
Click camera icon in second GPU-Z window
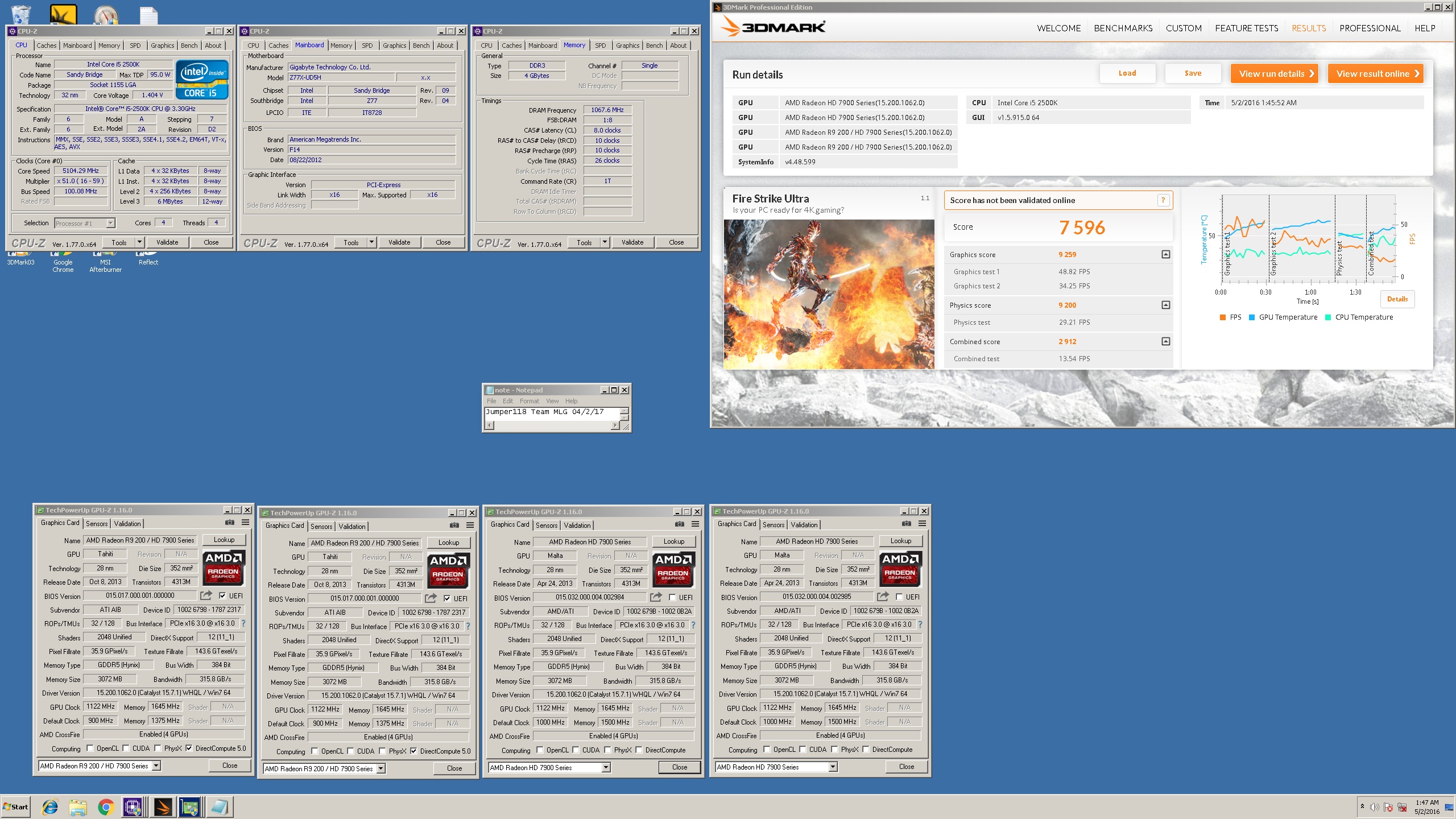pyautogui.click(x=454, y=525)
